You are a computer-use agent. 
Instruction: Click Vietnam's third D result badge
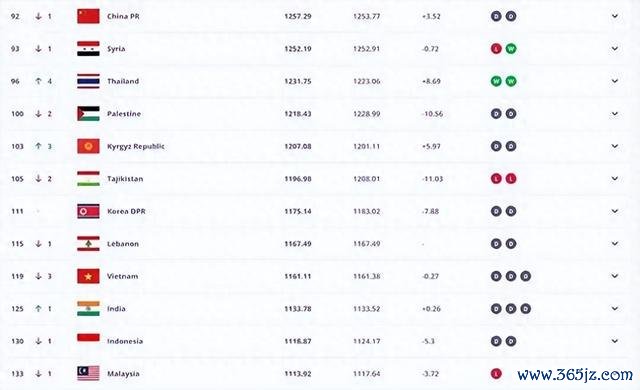click(x=525, y=276)
